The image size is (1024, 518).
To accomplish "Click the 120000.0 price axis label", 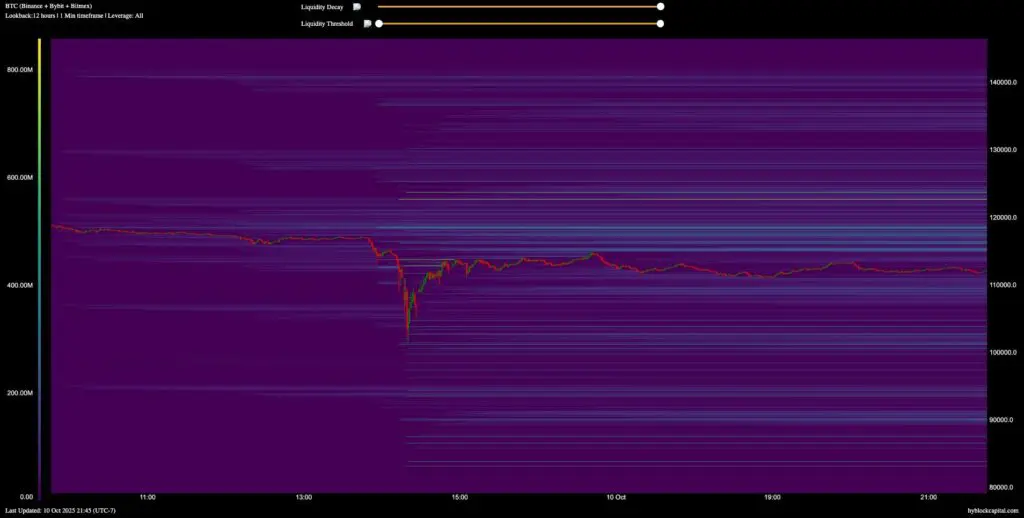I will tap(1002, 217).
